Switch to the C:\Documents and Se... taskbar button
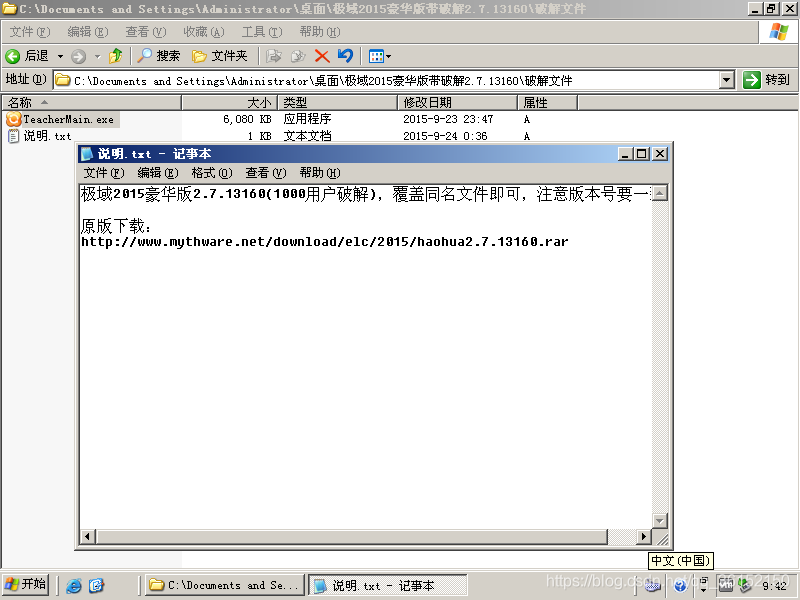This screenshot has width=800, height=600. tap(224, 585)
